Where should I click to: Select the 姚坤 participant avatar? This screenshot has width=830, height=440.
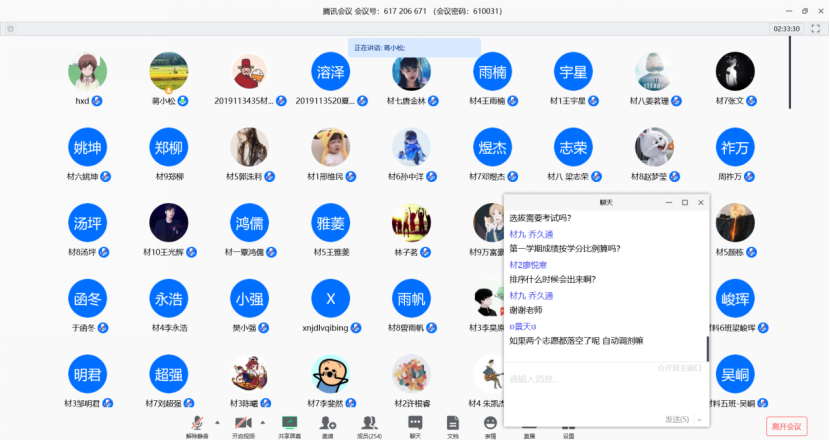[87, 148]
